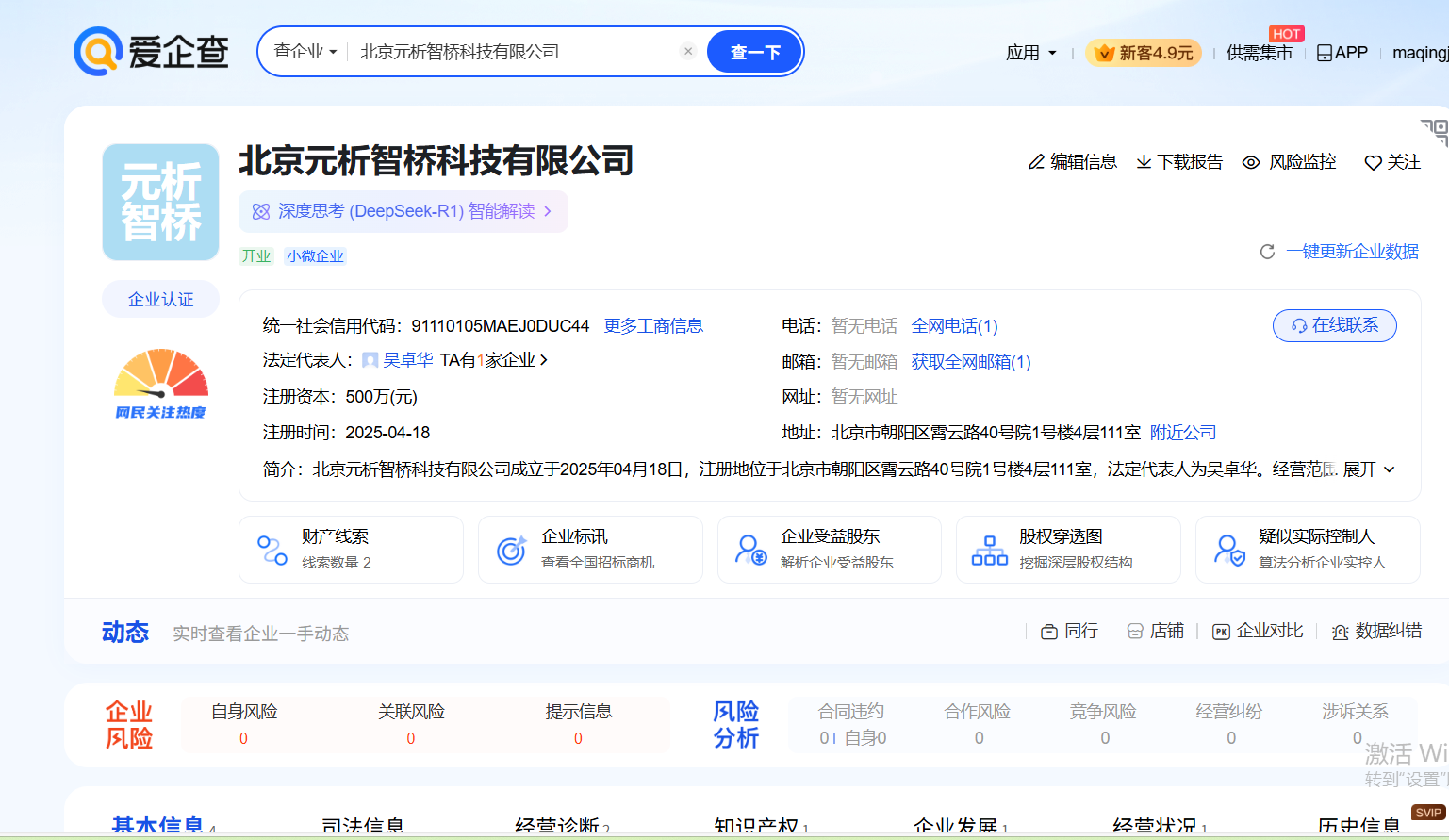Toggle 关注 heart to follow company
The height and width of the screenshot is (840, 1449).
tap(1373, 163)
